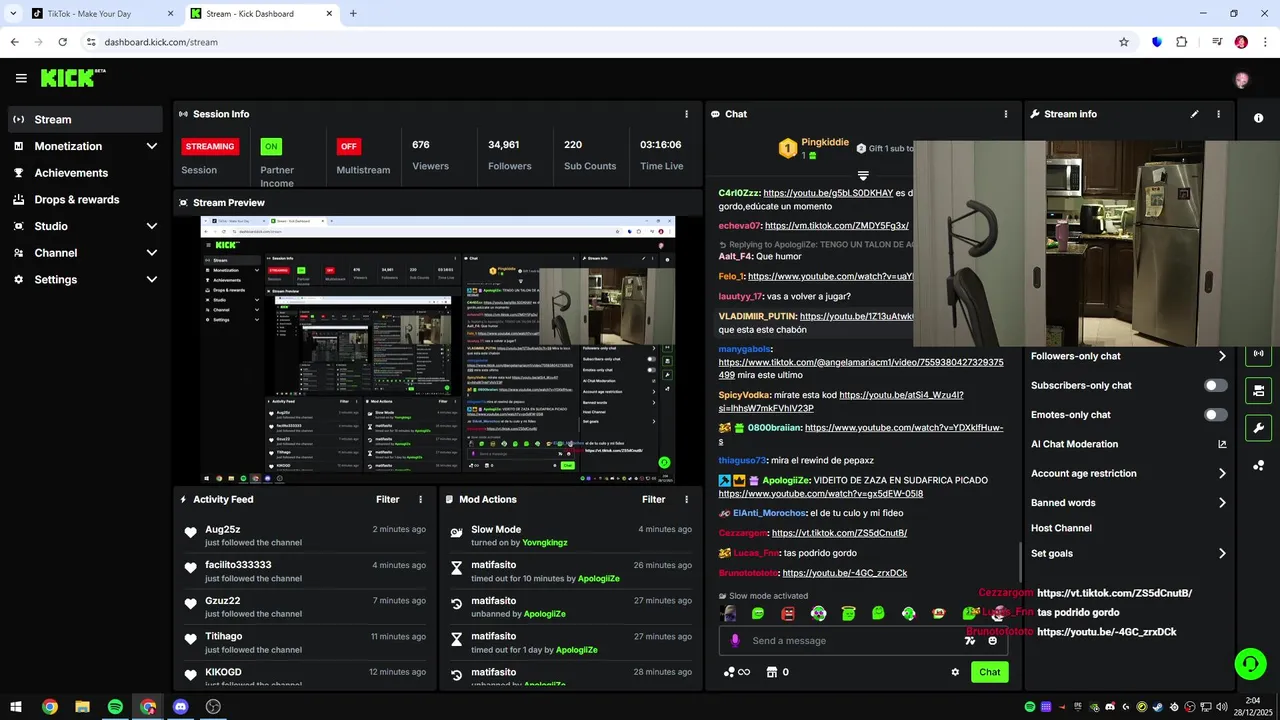Expand the Monetization sidebar menu

[85, 146]
